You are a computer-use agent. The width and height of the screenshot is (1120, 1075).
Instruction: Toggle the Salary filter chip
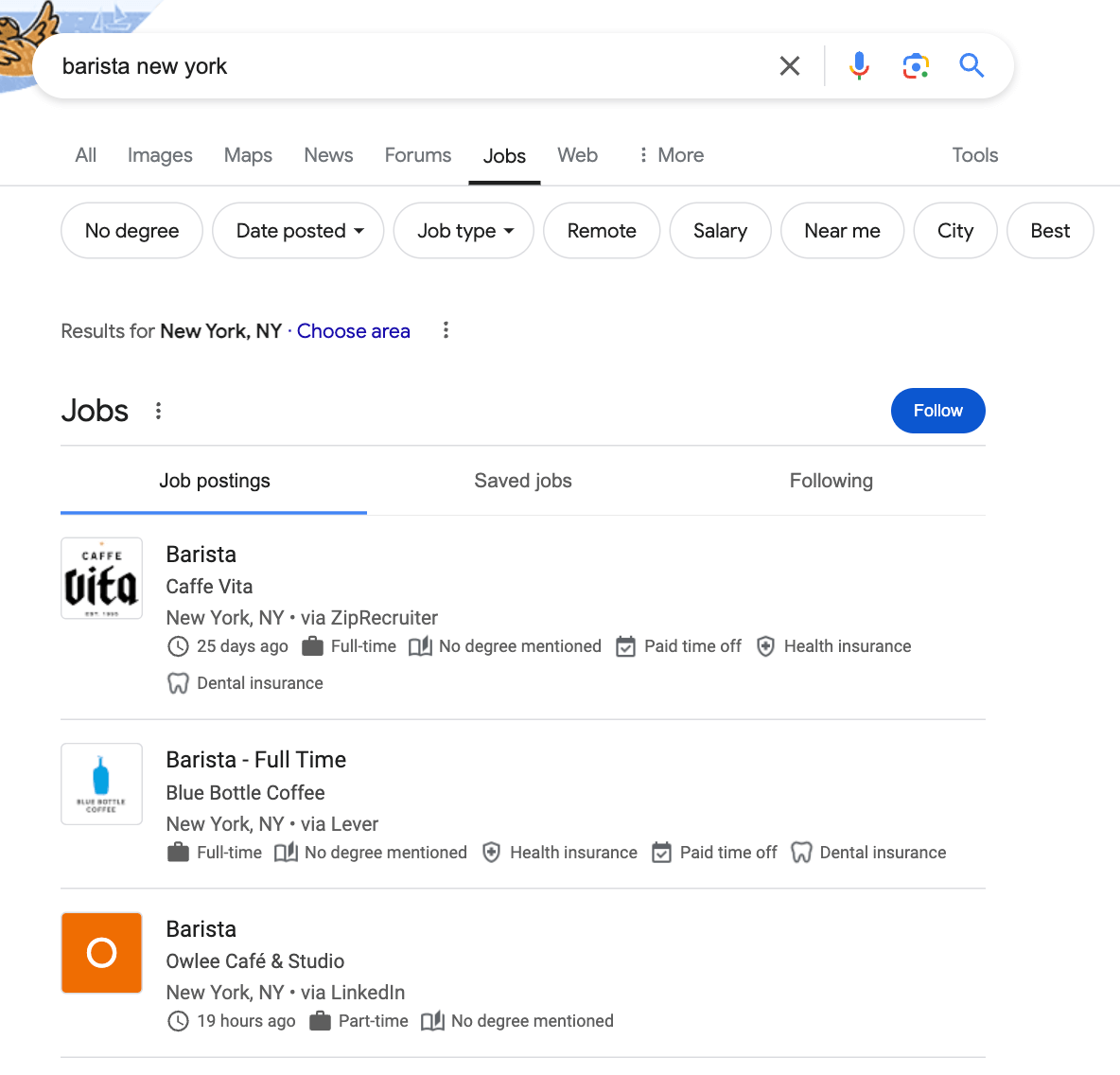tap(720, 231)
